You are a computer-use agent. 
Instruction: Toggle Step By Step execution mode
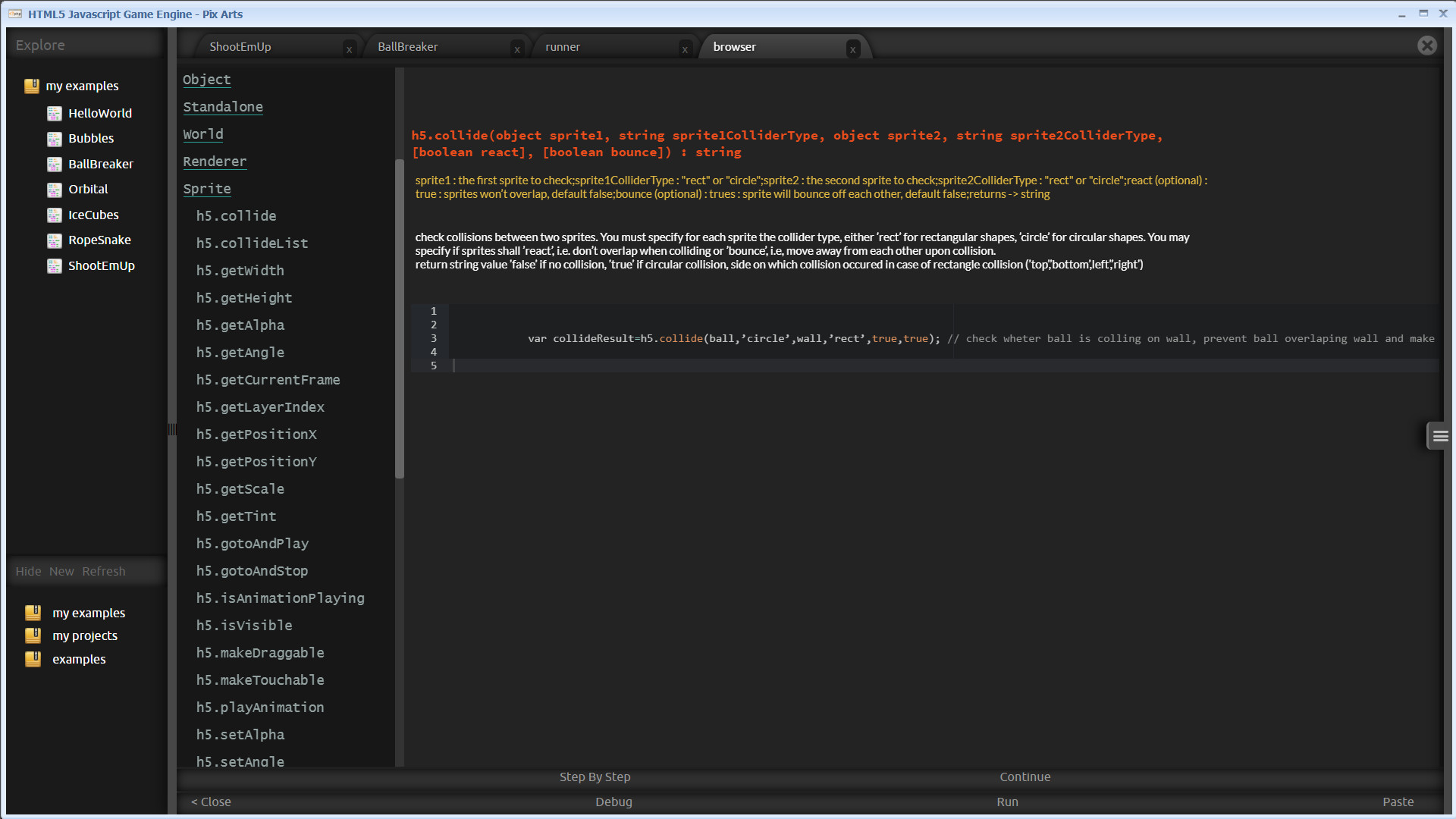point(595,777)
